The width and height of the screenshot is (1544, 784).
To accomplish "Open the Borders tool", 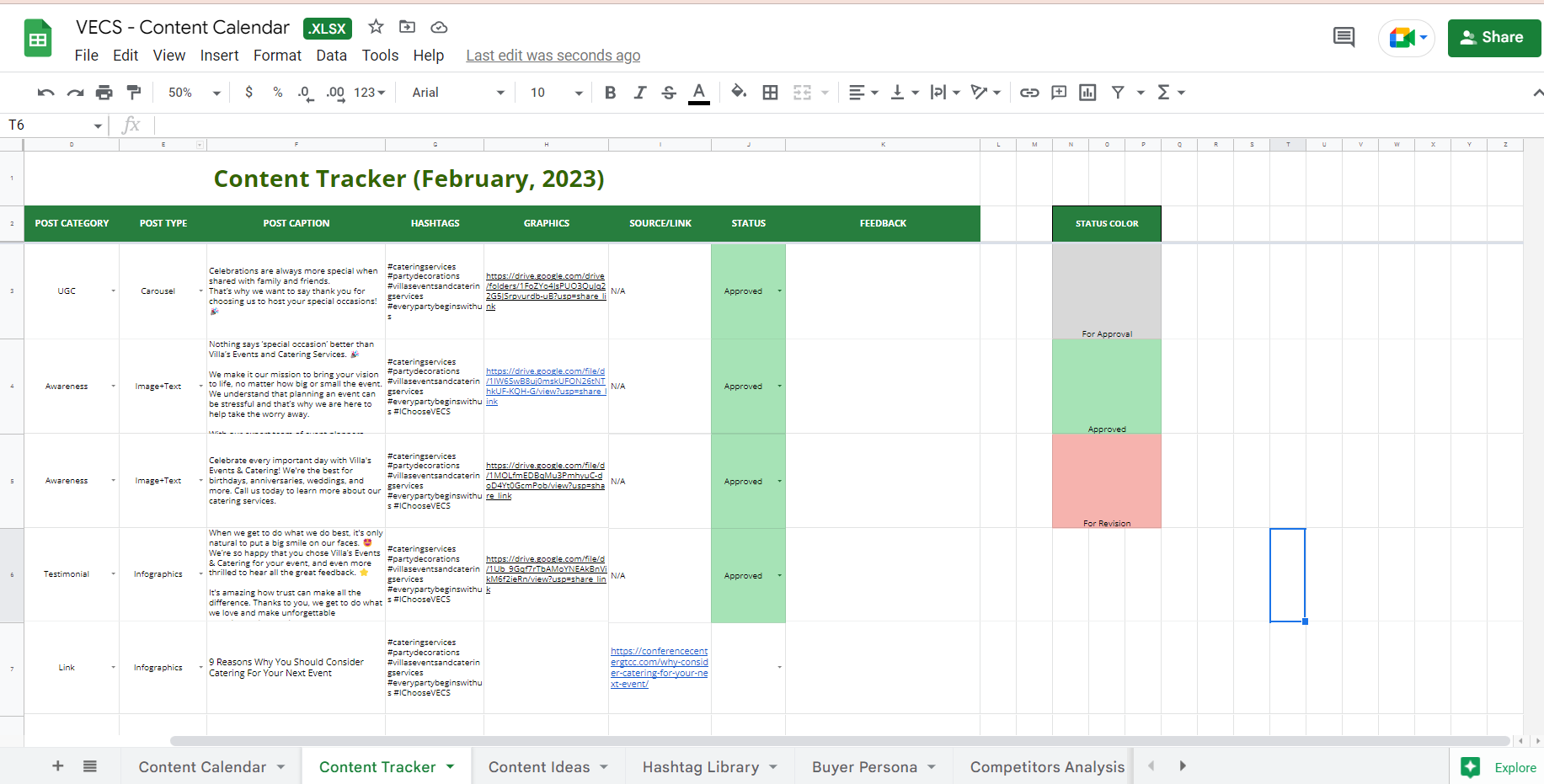I will 770,93.
